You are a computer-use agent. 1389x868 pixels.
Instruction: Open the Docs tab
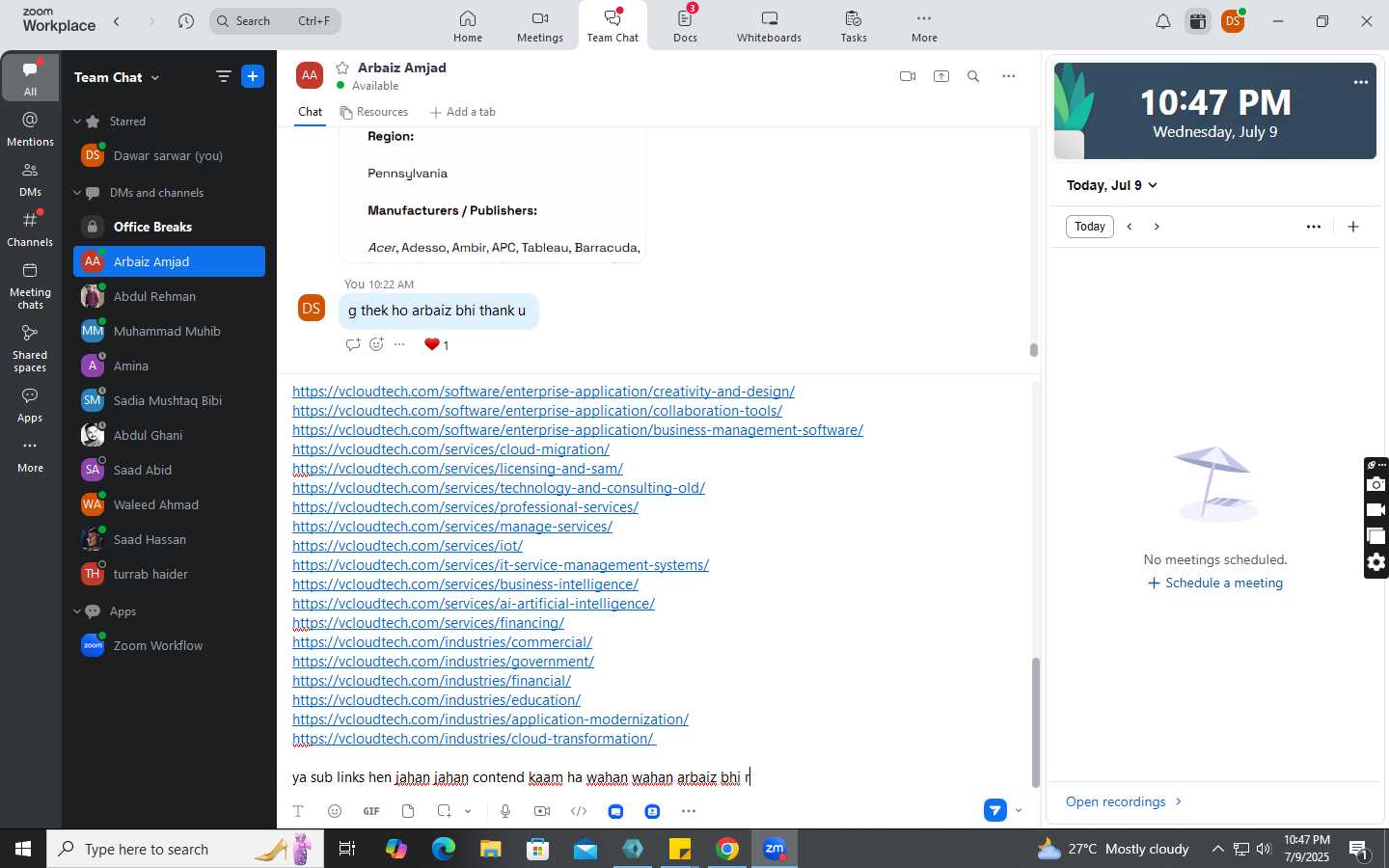coord(685,26)
